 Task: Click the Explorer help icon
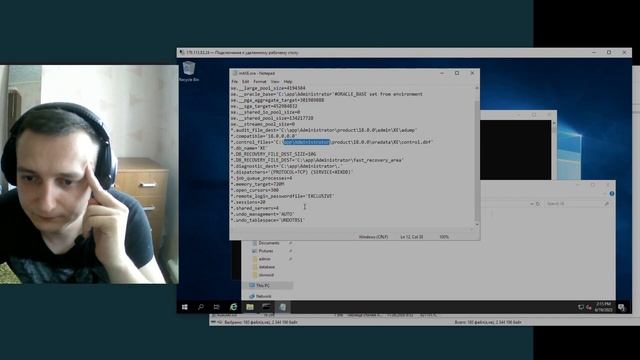pyautogui.click(x=611, y=193)
